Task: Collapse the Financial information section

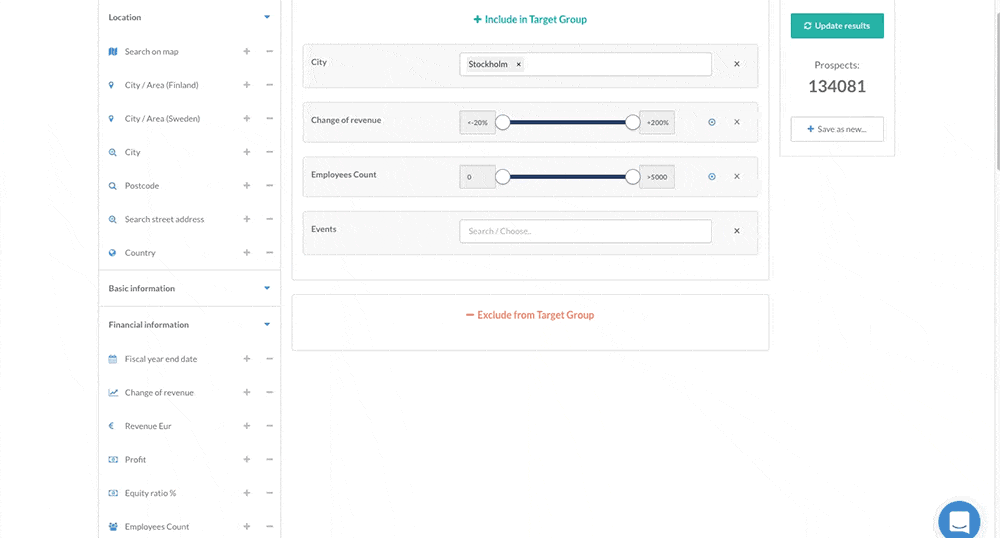Action: point(267,324)
